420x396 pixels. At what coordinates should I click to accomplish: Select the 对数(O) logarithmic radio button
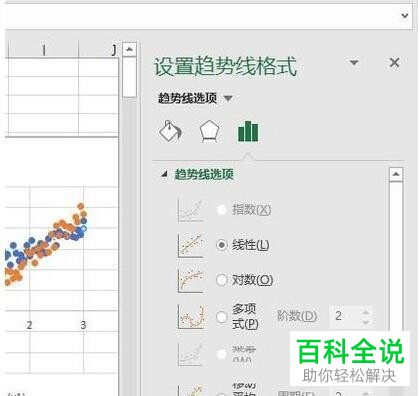pyautogui.click(x=222, y=280)
